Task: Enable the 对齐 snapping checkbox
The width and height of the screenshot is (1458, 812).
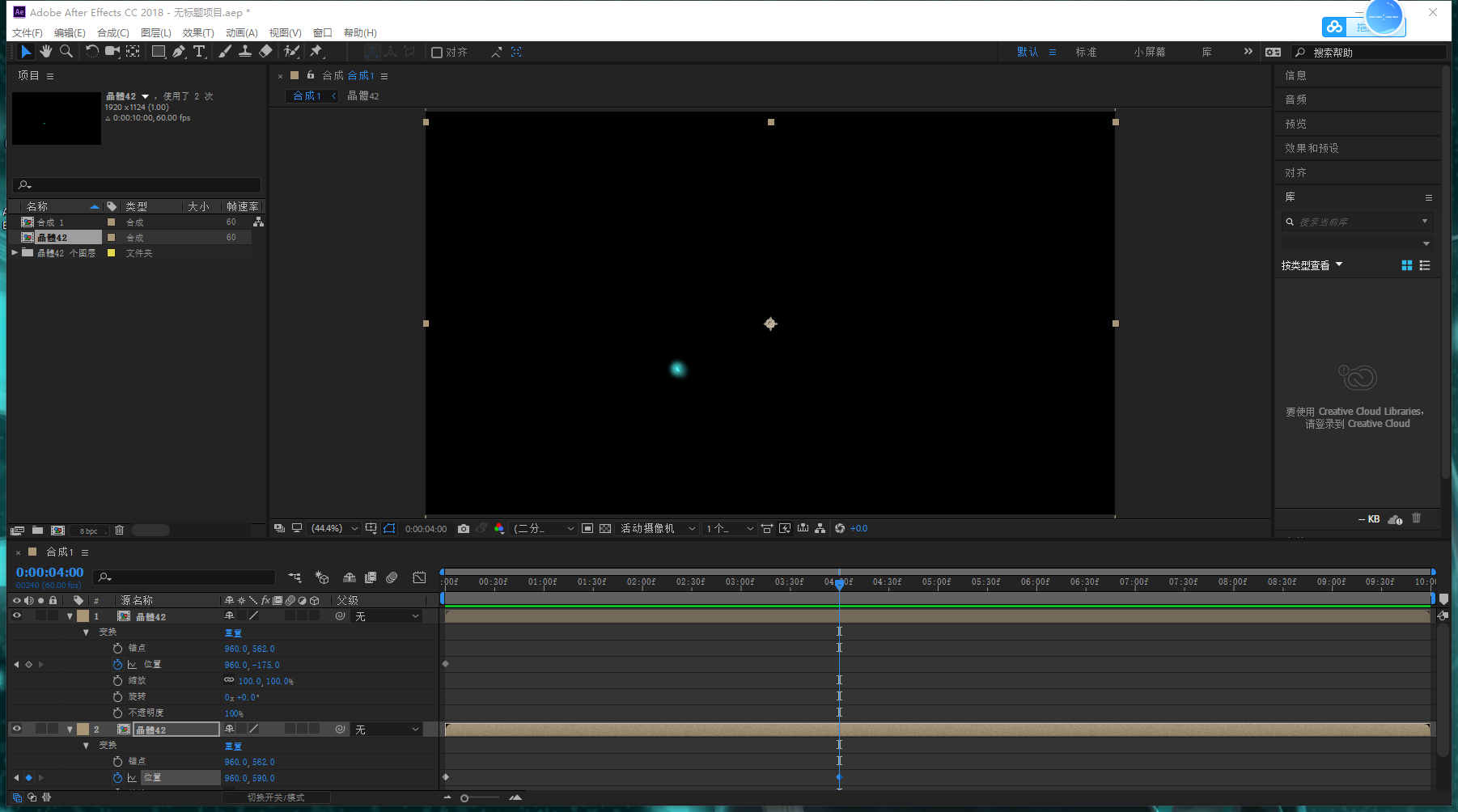Action: pyautogui.click(x=437, y=53)
